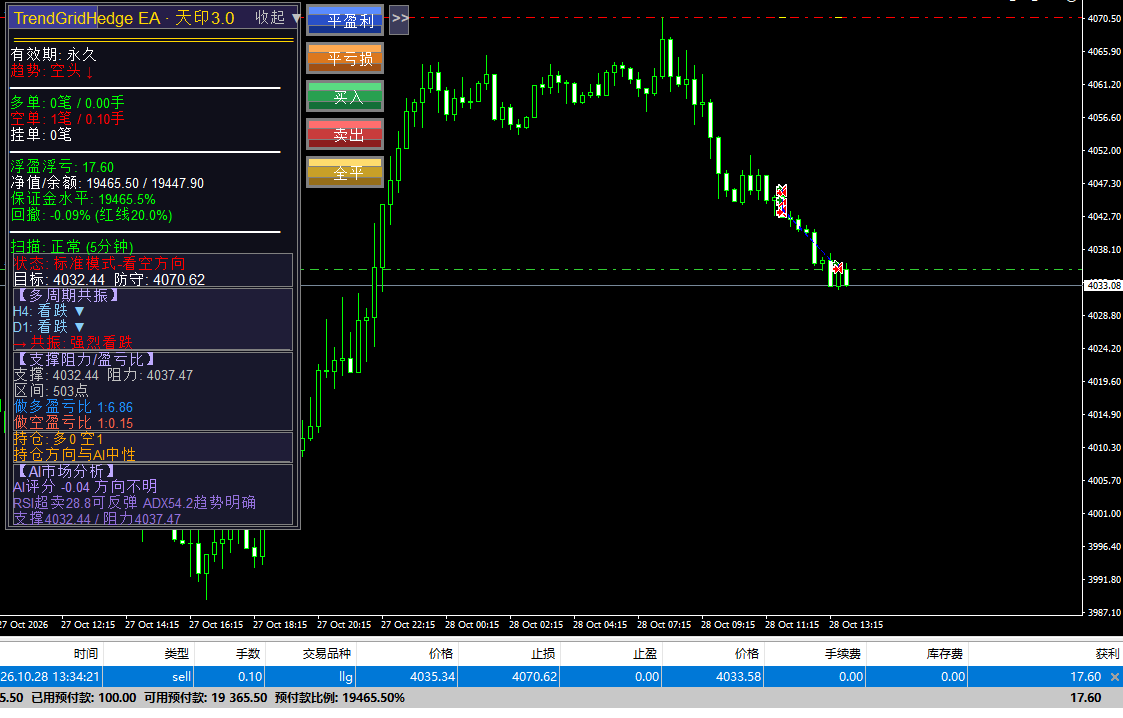Image resolution: width=1123 pixels, height=718 pixels.
Task: Select the TrendGridHedge EA panel title
Action: click(124, 18)
